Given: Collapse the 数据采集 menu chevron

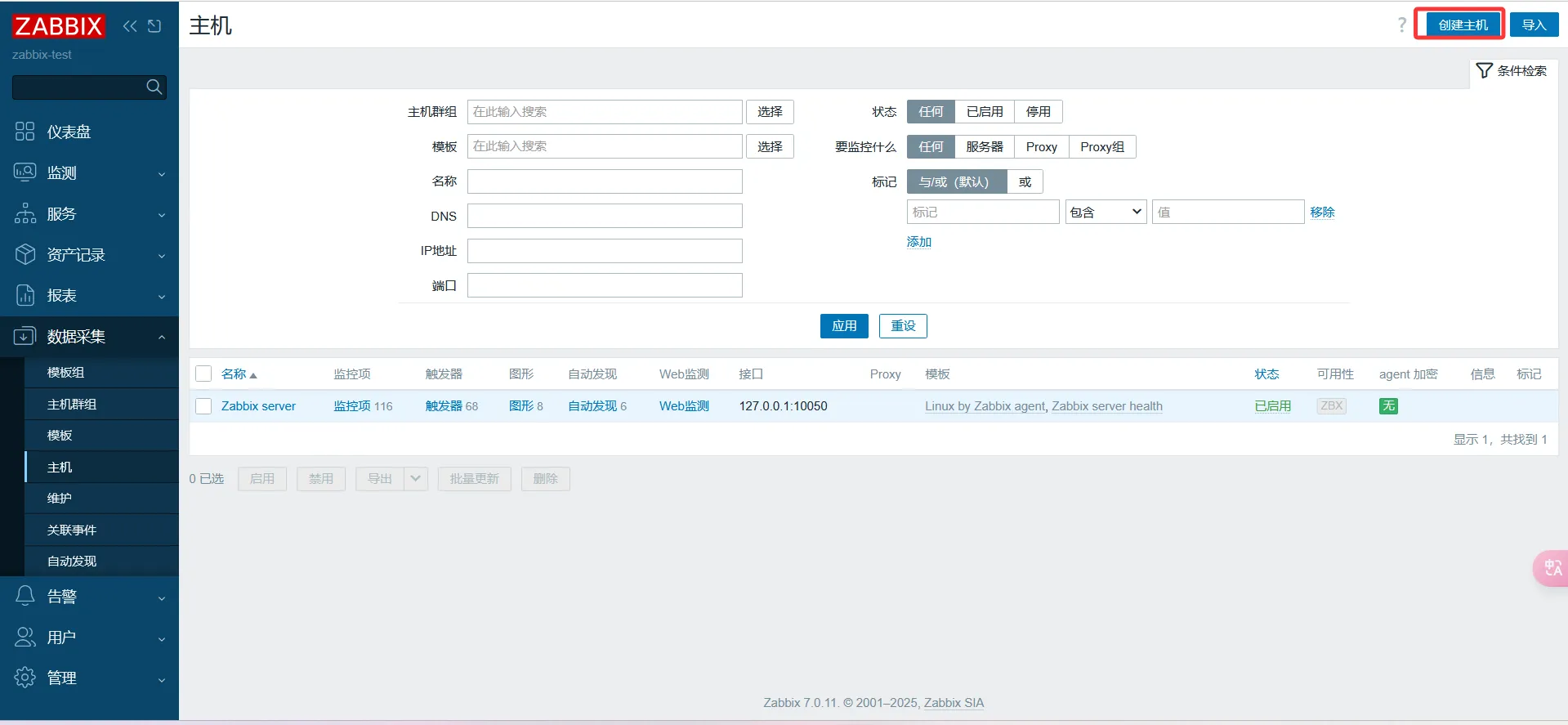Looking at the screenshot, I should pyautogui.click(x=162, y=337).
